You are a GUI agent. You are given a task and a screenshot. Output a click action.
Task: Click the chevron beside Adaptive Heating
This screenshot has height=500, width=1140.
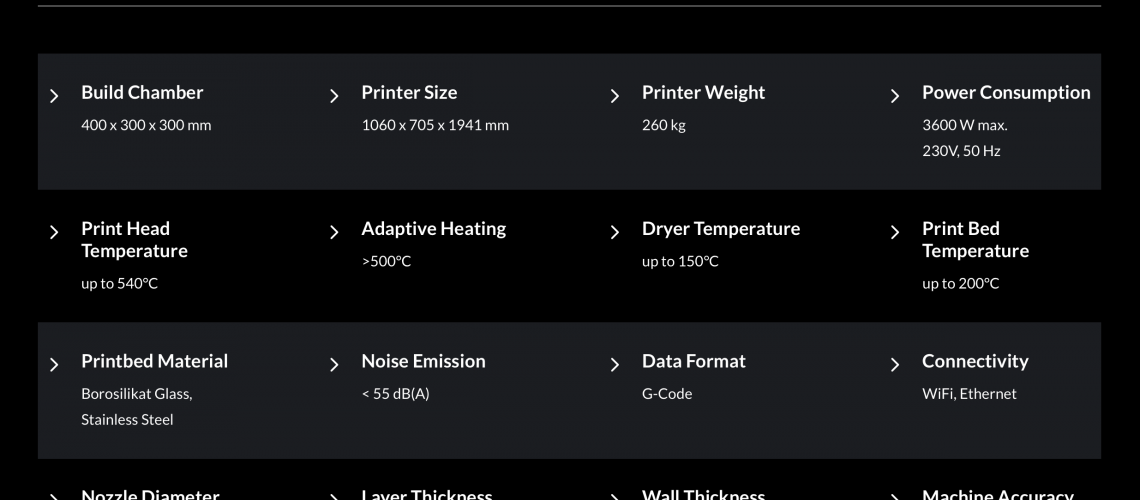click(334, 232)
